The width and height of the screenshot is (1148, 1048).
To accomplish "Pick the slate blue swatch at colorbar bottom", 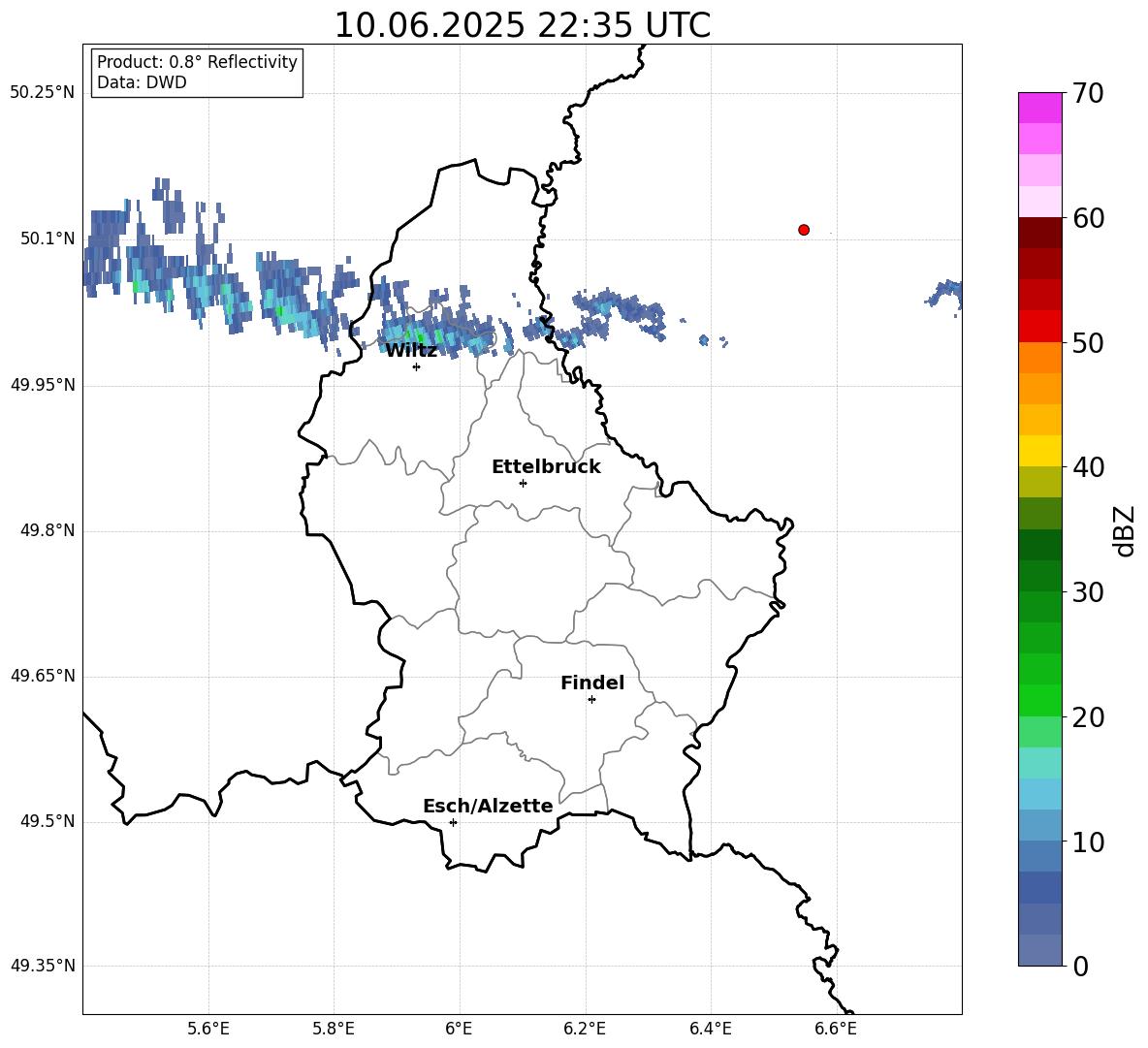I will coord(1040,950).
